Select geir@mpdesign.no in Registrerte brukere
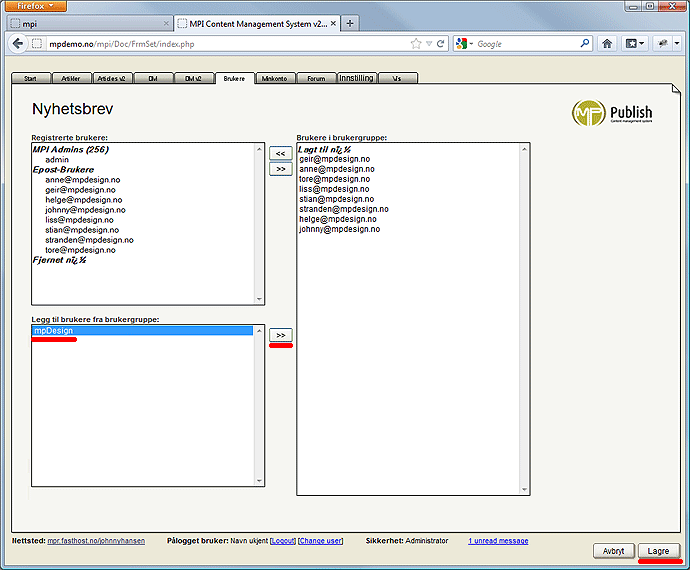The image size is (690, 570). point(81,190)
